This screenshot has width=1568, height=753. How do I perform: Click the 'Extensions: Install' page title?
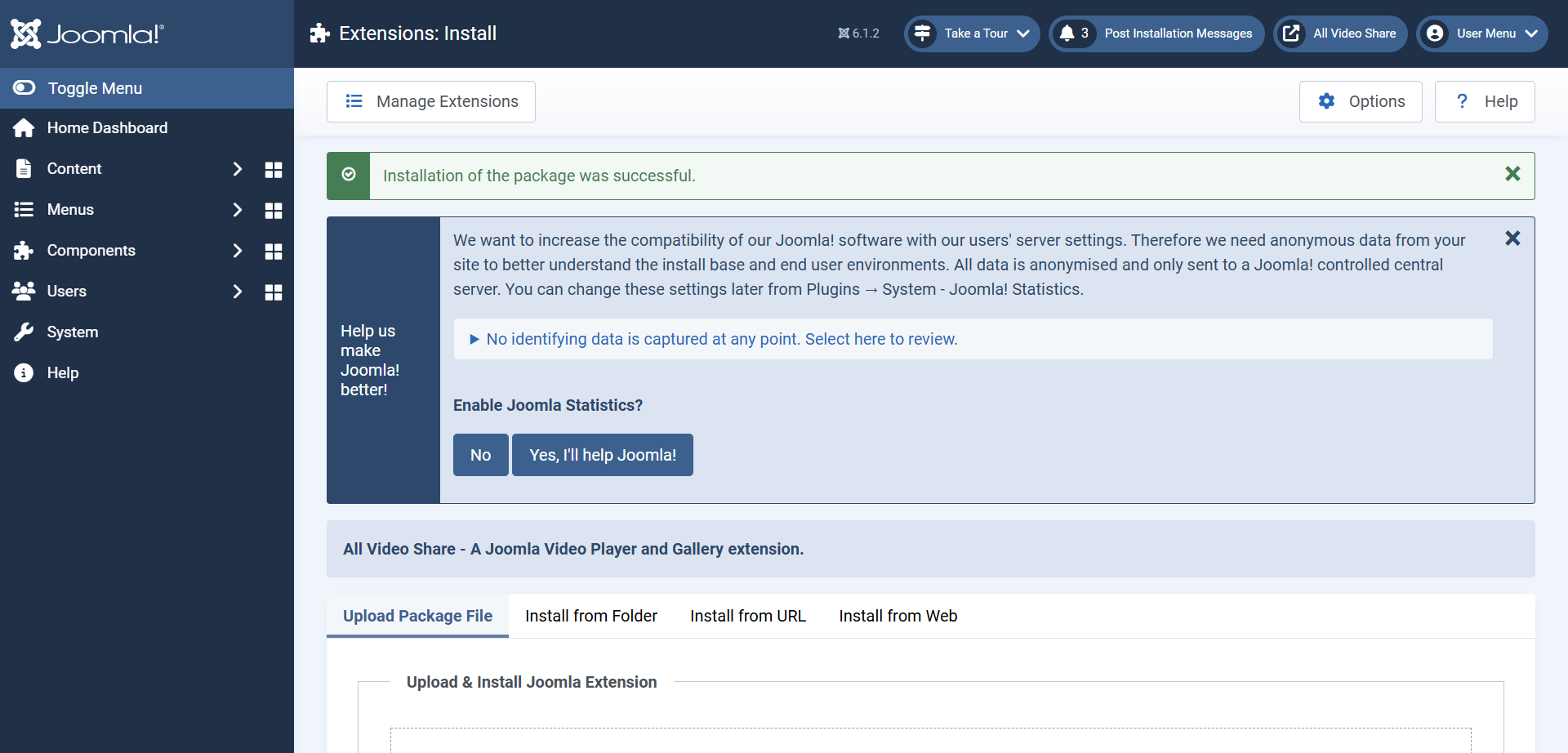tap(418, 33)
